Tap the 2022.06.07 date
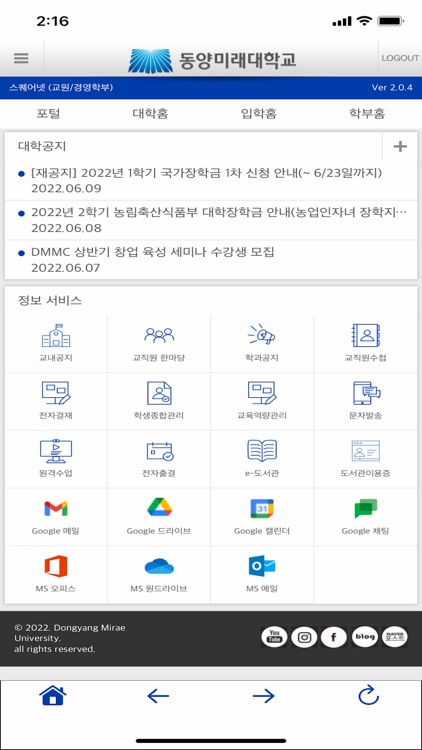The height and width of the screenshot is (750, 422). point(66,268)
